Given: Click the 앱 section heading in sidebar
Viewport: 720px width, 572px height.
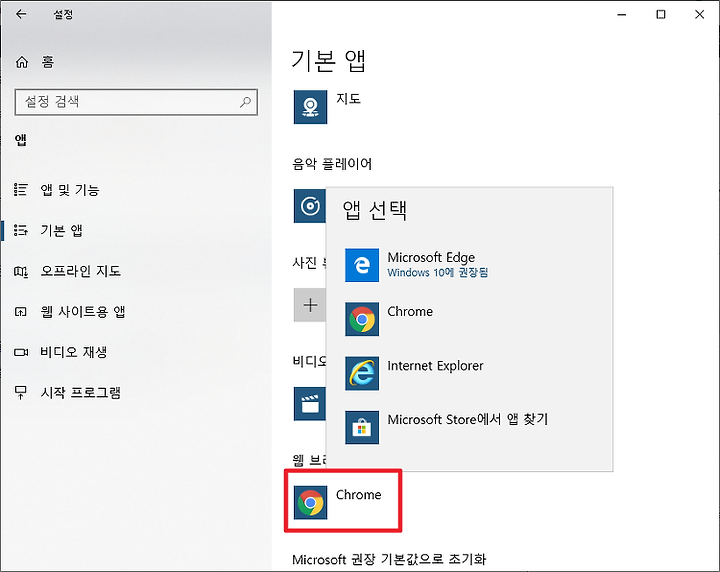Looking at the screenshot, I should coord(21,140).
